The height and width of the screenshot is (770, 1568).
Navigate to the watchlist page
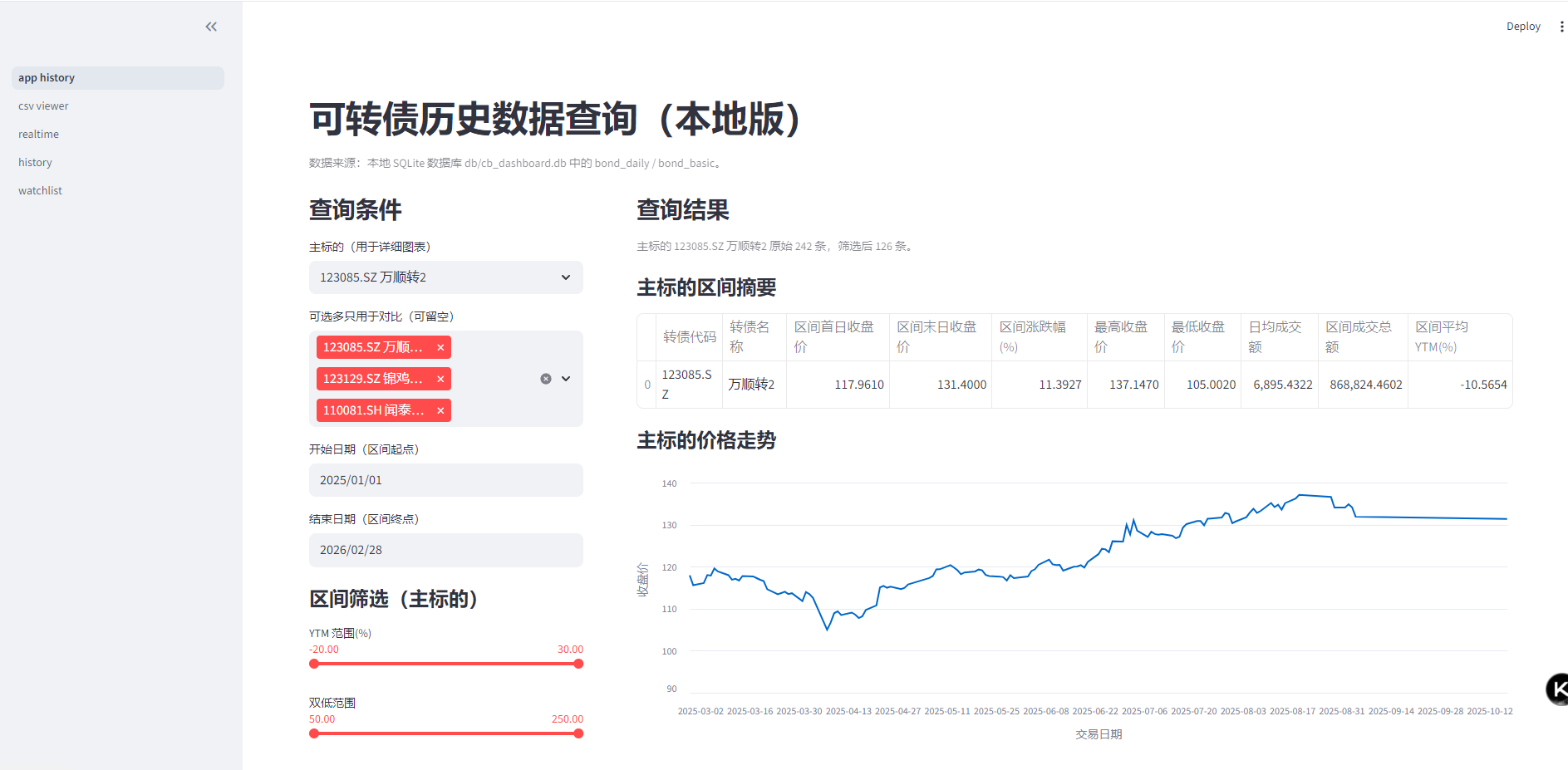[41, 191]
